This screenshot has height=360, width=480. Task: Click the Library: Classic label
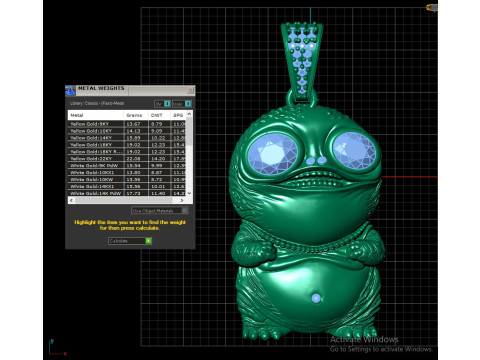pyautogui.click(x=97, y=103)
